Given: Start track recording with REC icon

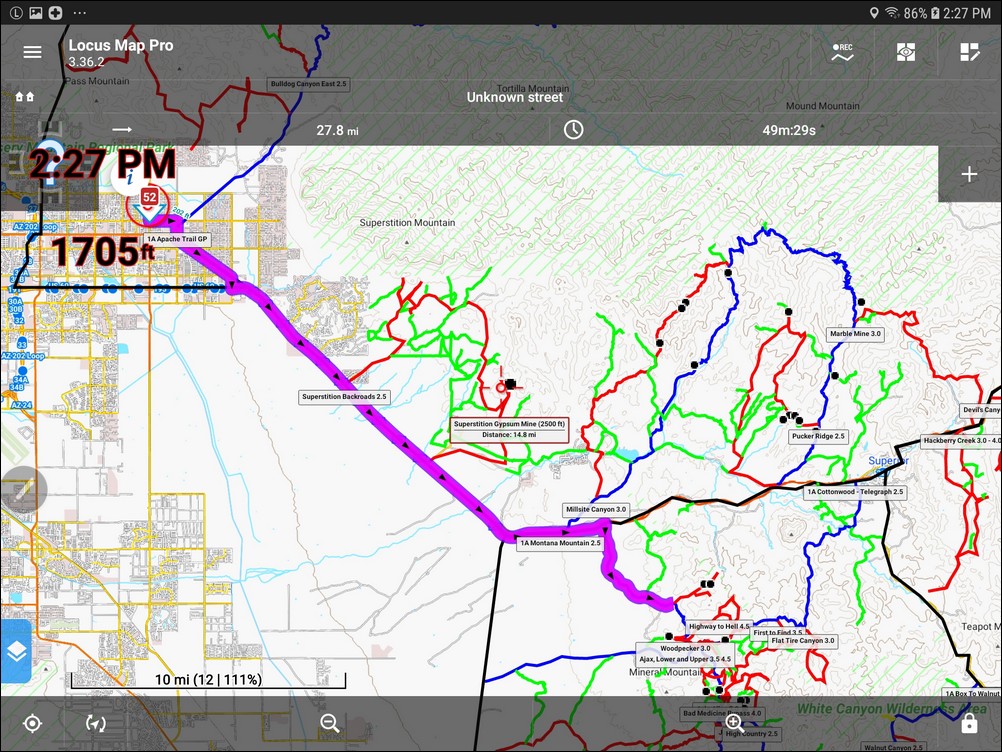Looking at the screenshot, I should coord(843,52).
